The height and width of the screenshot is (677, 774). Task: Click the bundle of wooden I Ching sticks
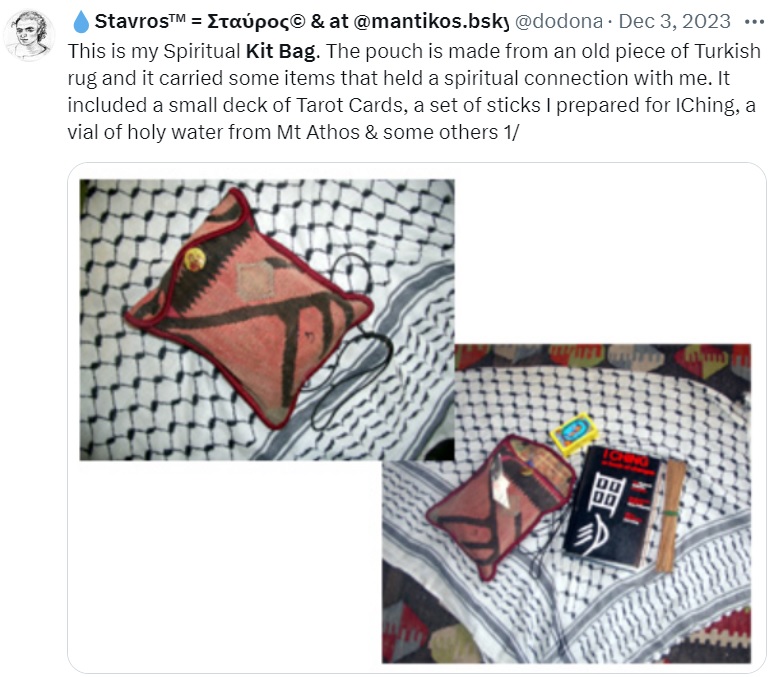[670, 516]
